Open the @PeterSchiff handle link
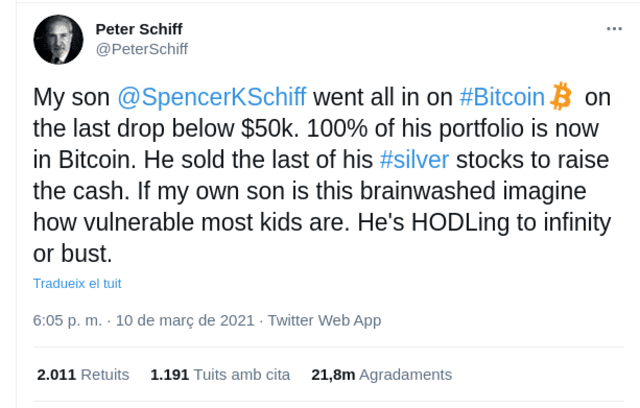 point(141,48)
